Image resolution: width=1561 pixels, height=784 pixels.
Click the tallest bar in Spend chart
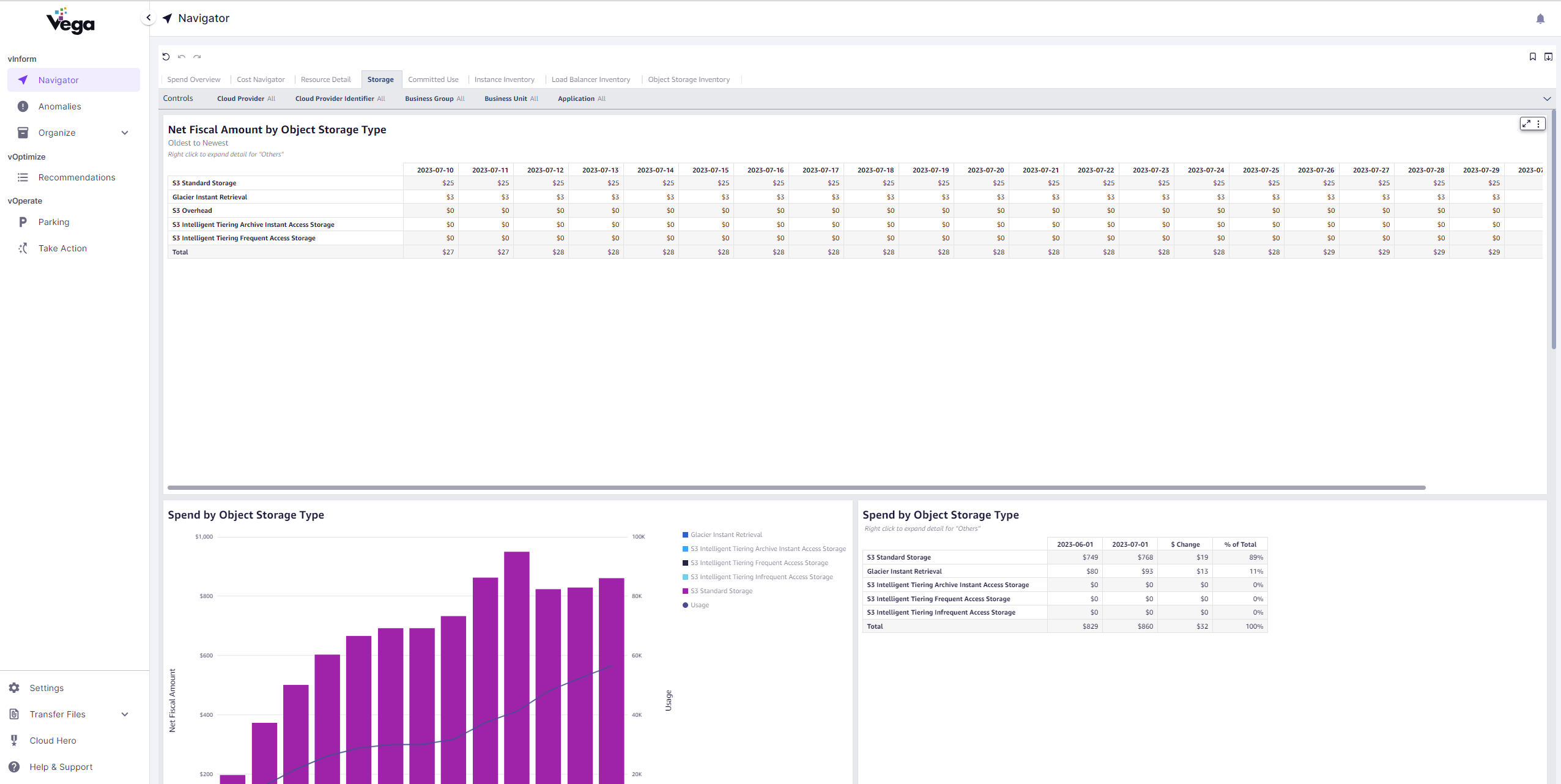517,668
